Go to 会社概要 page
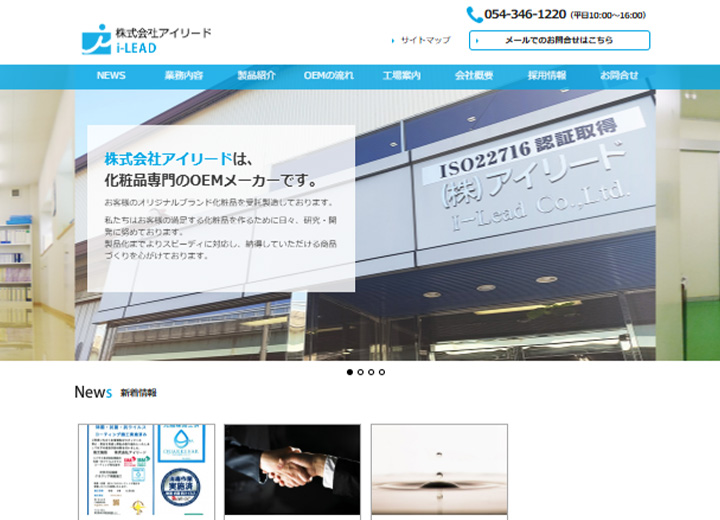Image resolution: width=720 pixels, height=520 pixels. coord(474,76)
